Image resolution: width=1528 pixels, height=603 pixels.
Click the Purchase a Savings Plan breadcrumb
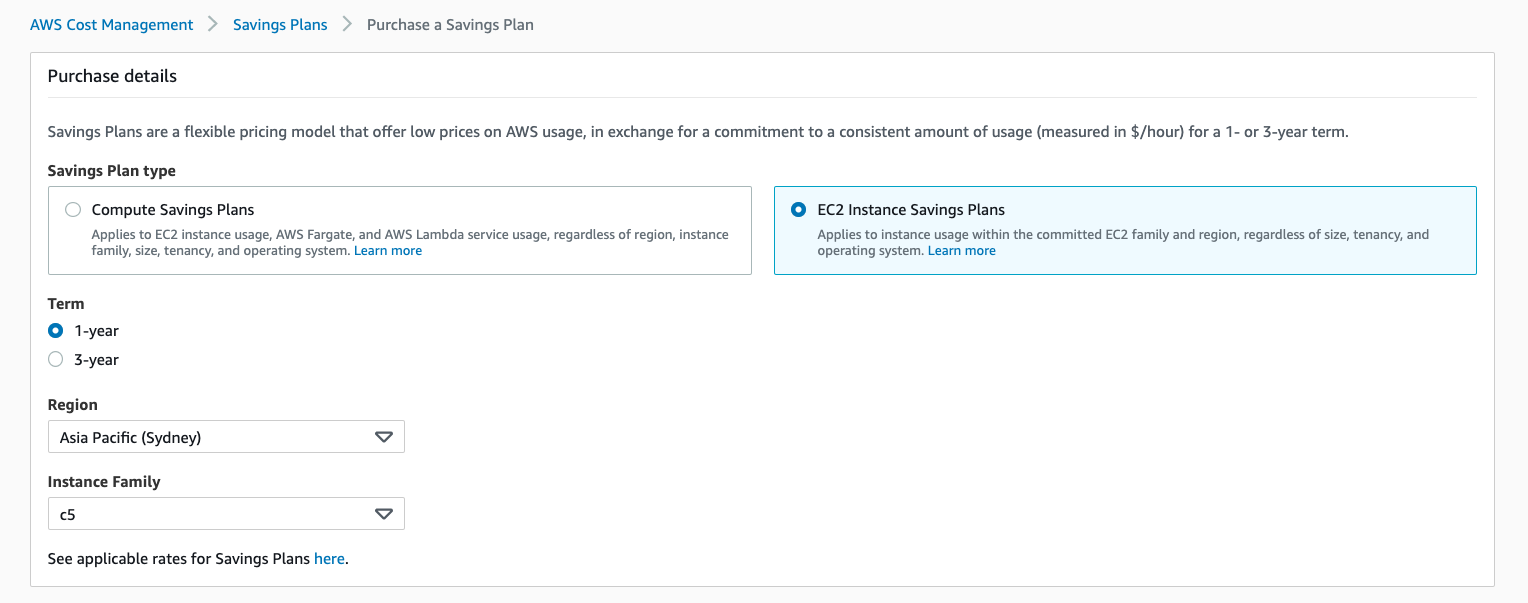pyautogui.click(x=450, y=25)
